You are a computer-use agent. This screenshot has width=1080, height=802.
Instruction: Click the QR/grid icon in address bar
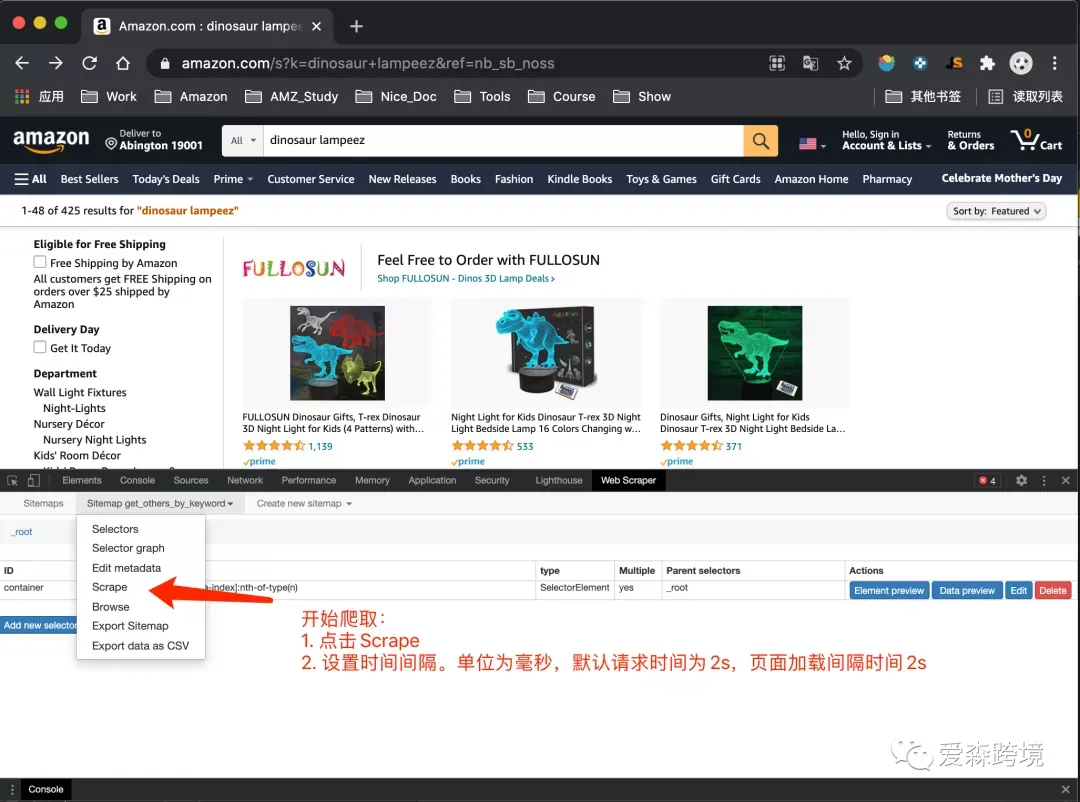(777, 63)
